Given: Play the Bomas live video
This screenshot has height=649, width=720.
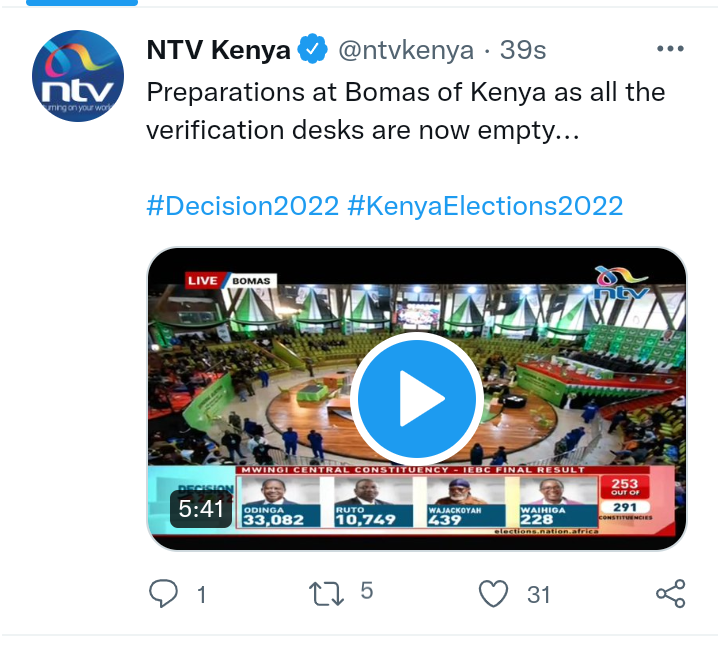Looking at the screenshot, I should pyautogui.click(x=416, y=399).
